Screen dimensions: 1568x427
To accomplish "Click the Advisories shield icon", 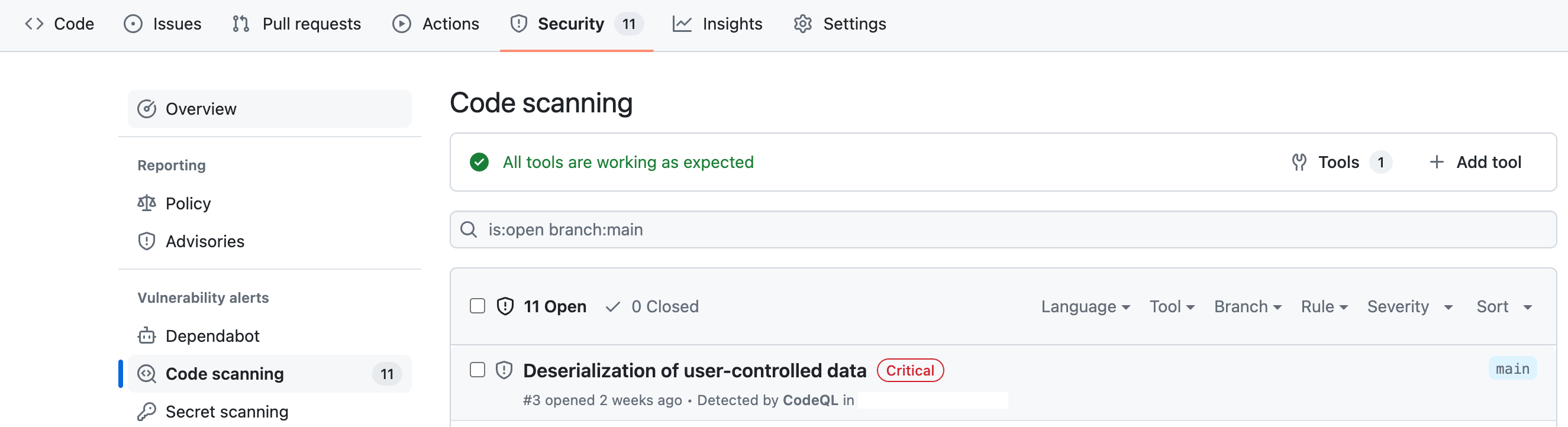I will pyautogui.click(x=147, y=241).
